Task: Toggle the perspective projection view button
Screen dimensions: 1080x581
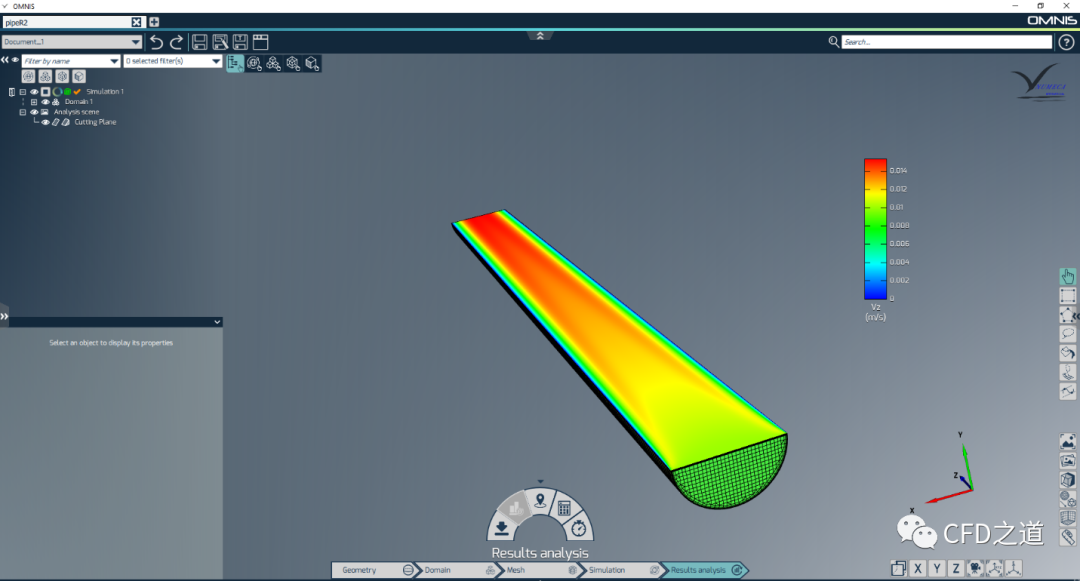Action: click(x=898, y=568)
